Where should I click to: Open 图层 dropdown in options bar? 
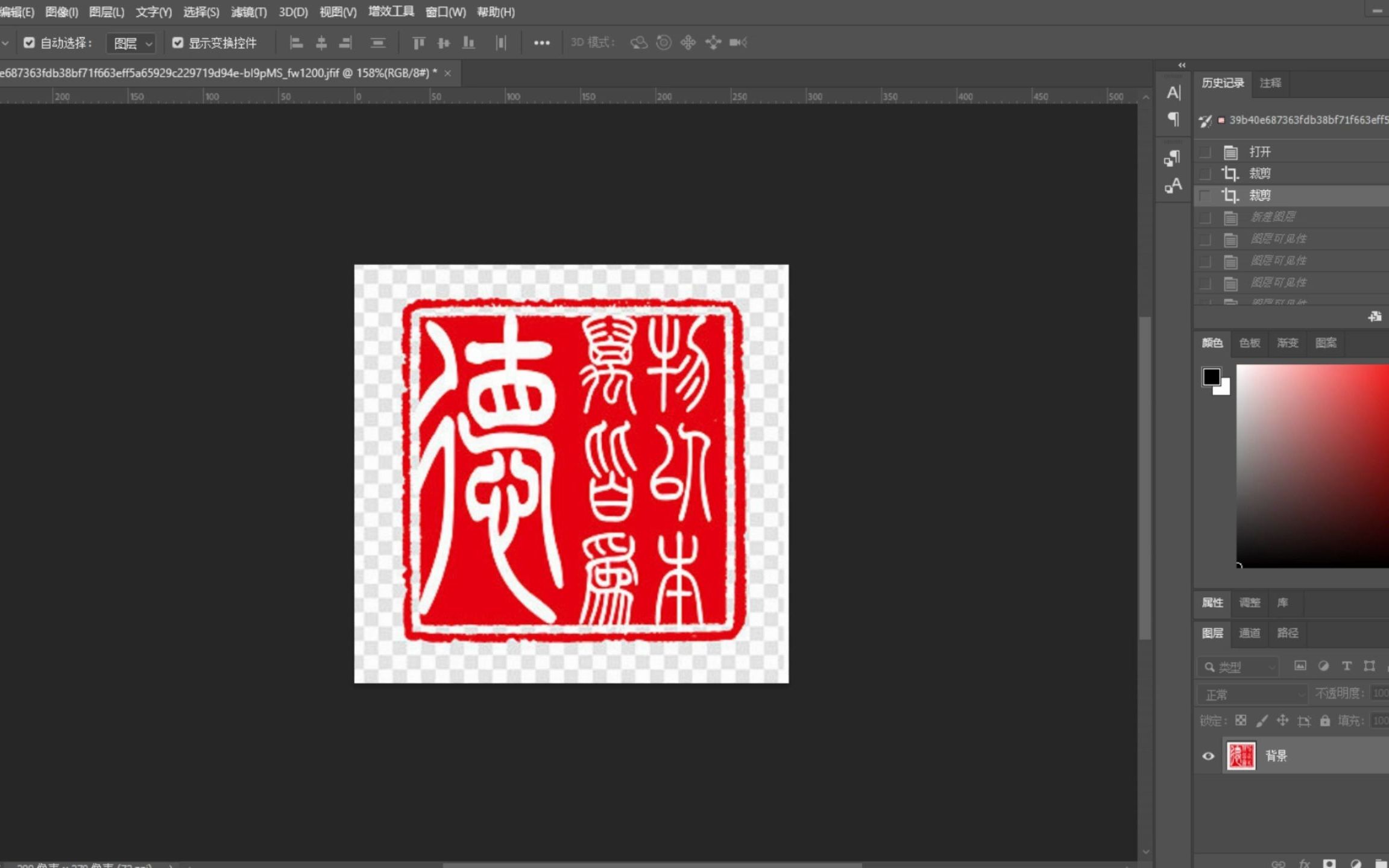[131, 42]
